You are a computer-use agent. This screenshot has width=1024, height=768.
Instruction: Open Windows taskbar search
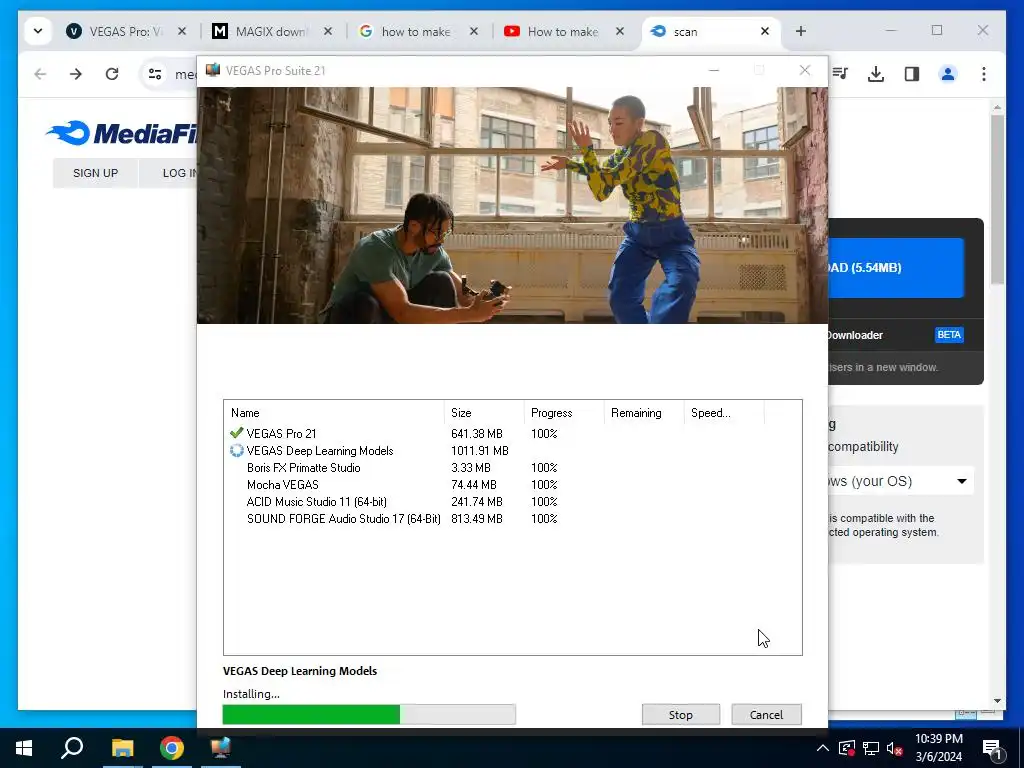coord(72,748)
